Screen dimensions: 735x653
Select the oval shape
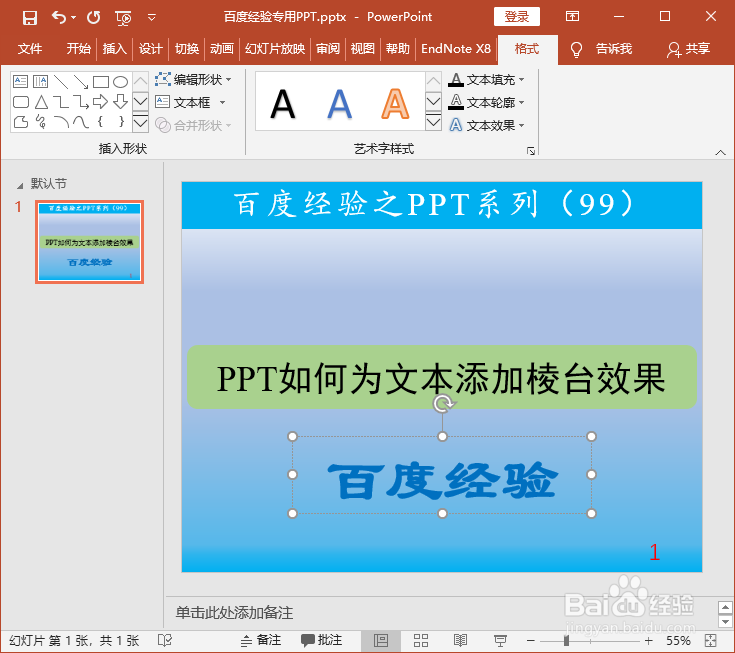[x=120, y=82]
